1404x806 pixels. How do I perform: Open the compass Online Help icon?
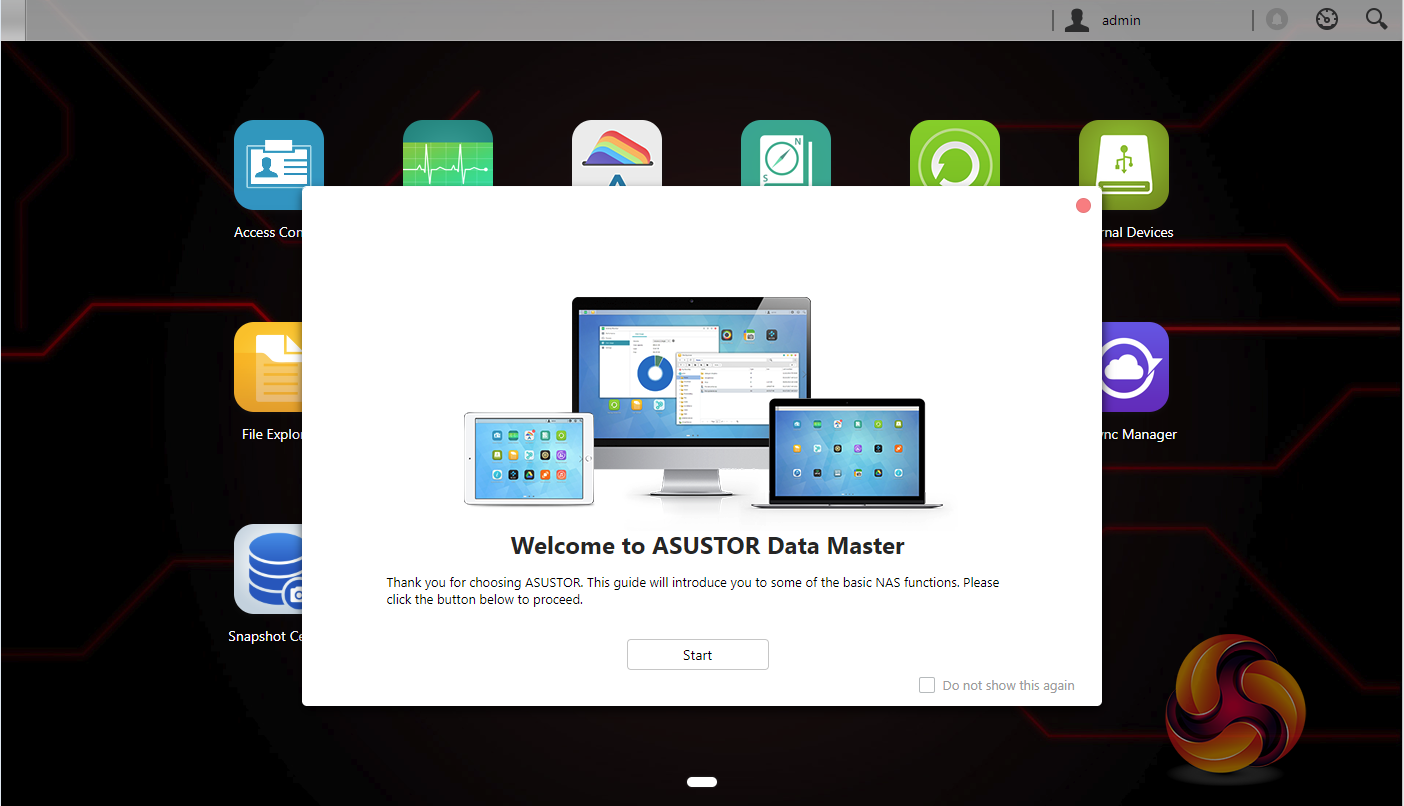pos(786,153)
